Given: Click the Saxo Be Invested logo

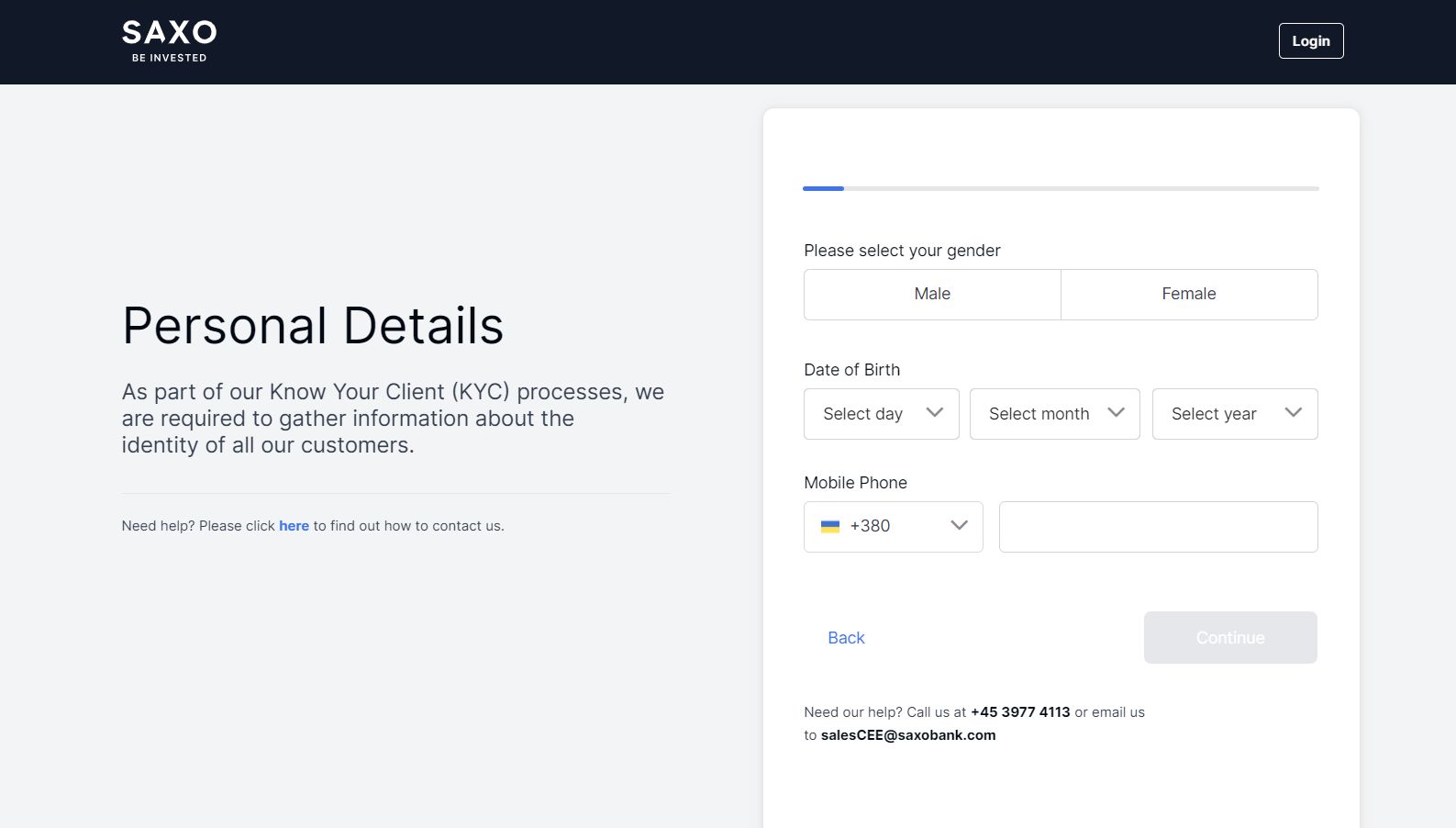Looking at the screenshot, I should [x=170, y=41].
